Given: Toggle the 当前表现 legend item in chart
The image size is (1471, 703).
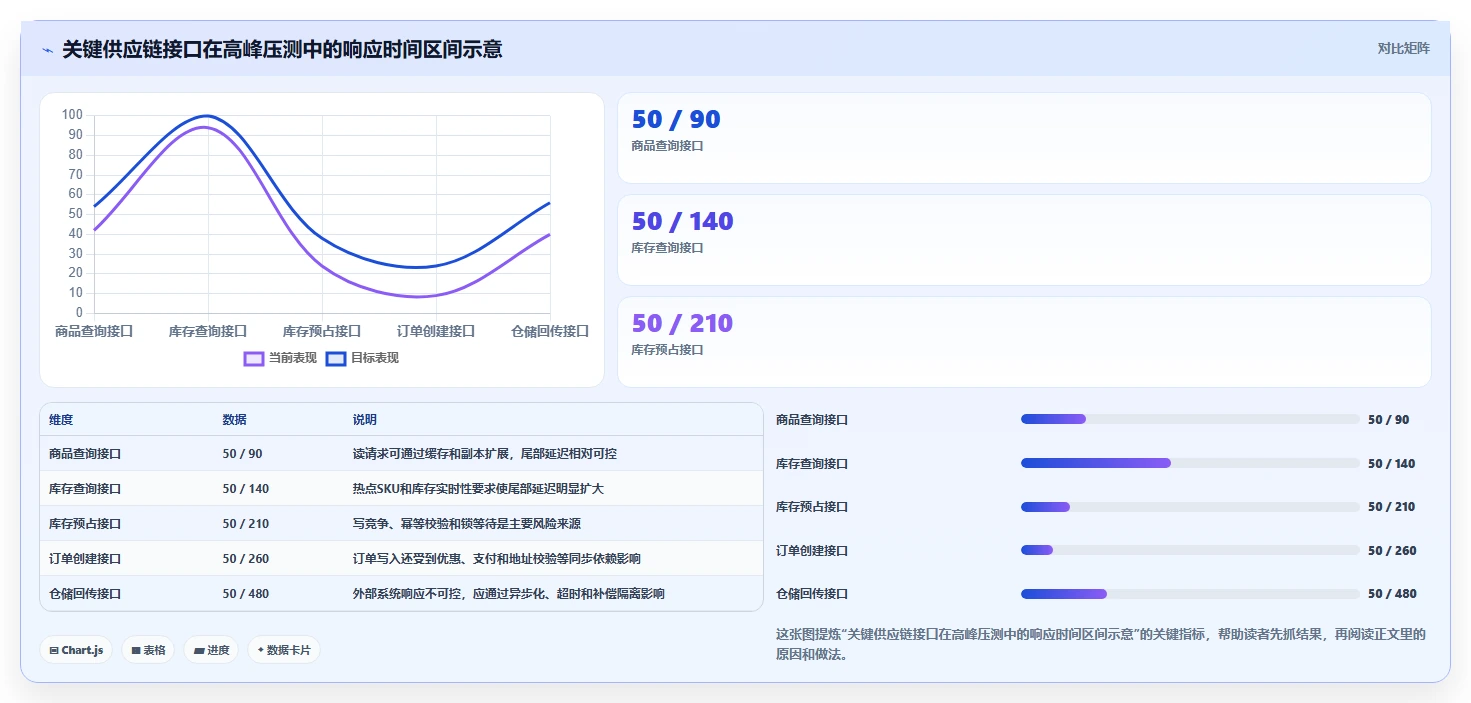Looking at the screenshot, I should click(280, 358).
